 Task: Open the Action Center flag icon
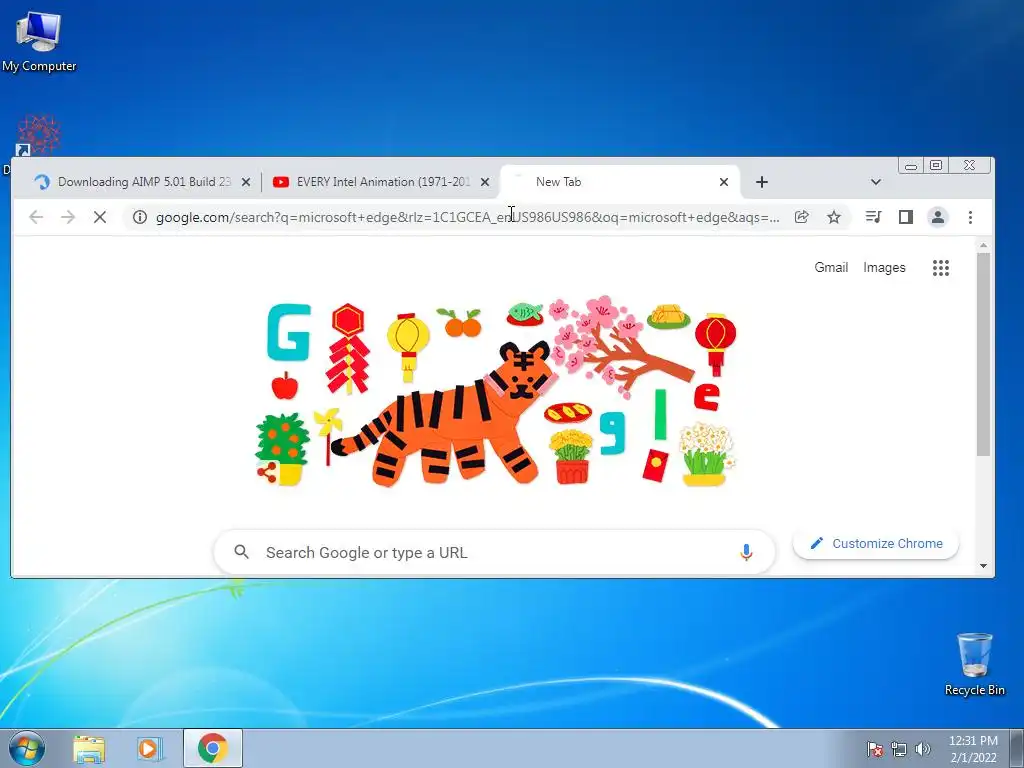[874, 749]
